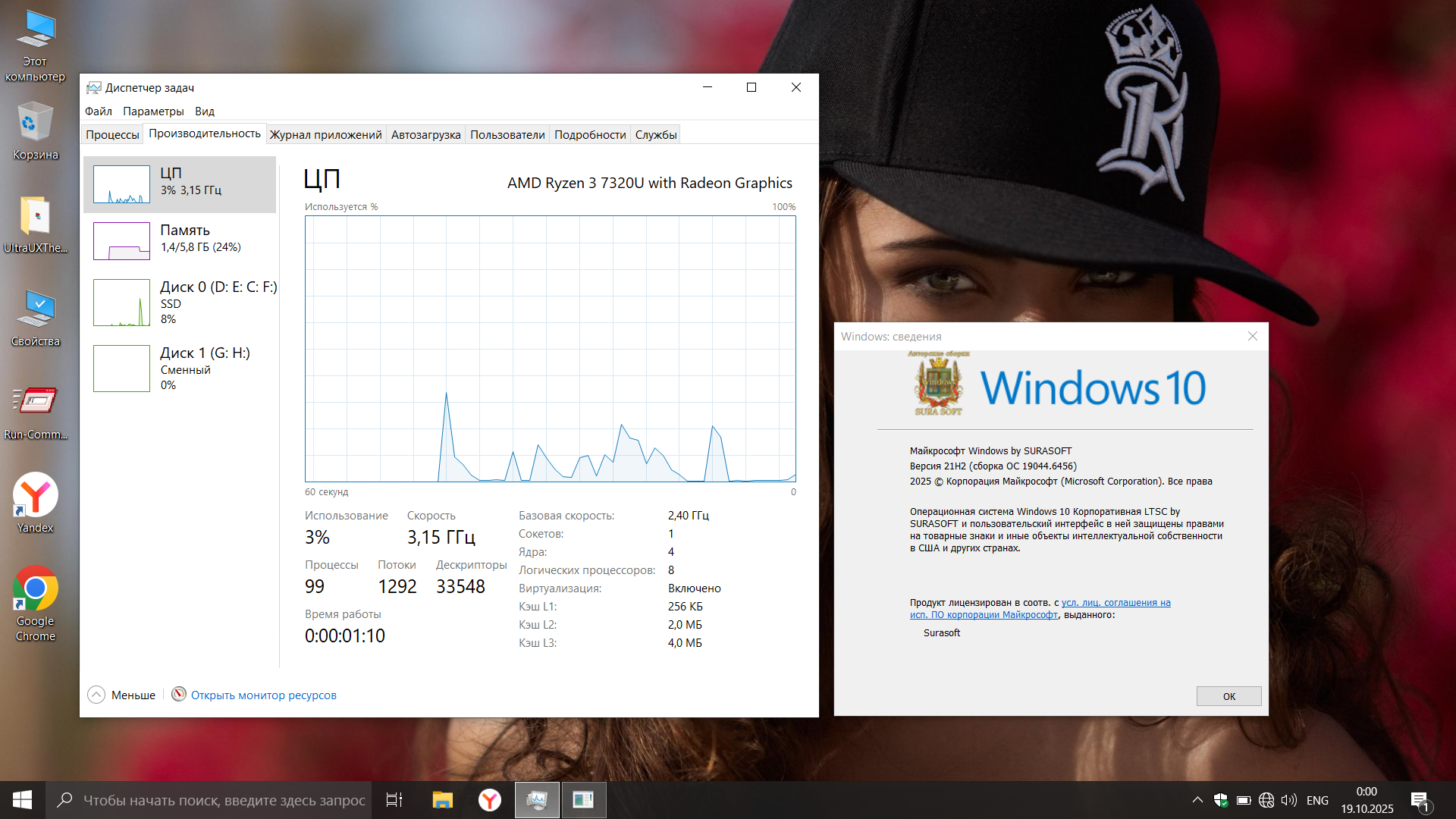Collapse Task Manager with Меньше button
This screenshot has height=819, width=1456.
[122, 695]
